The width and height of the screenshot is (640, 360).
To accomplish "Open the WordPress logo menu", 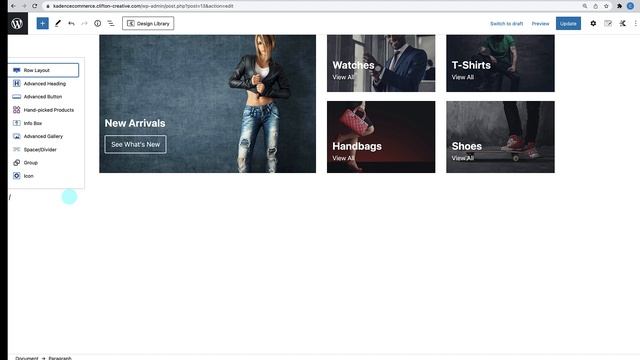I will point(17,23).
